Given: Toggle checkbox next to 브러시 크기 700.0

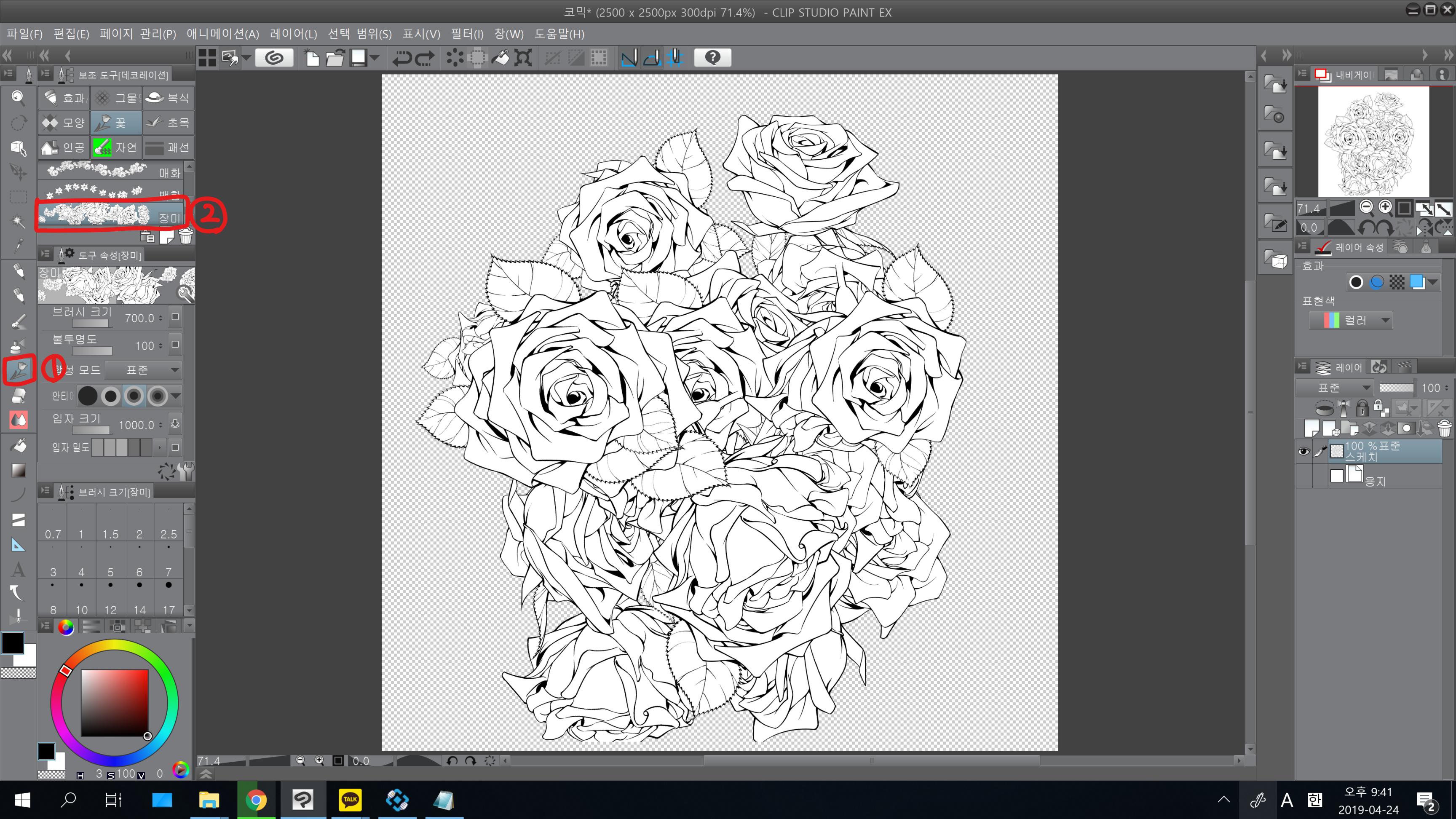Looking at the screenshot, I should tap(175, 317).
